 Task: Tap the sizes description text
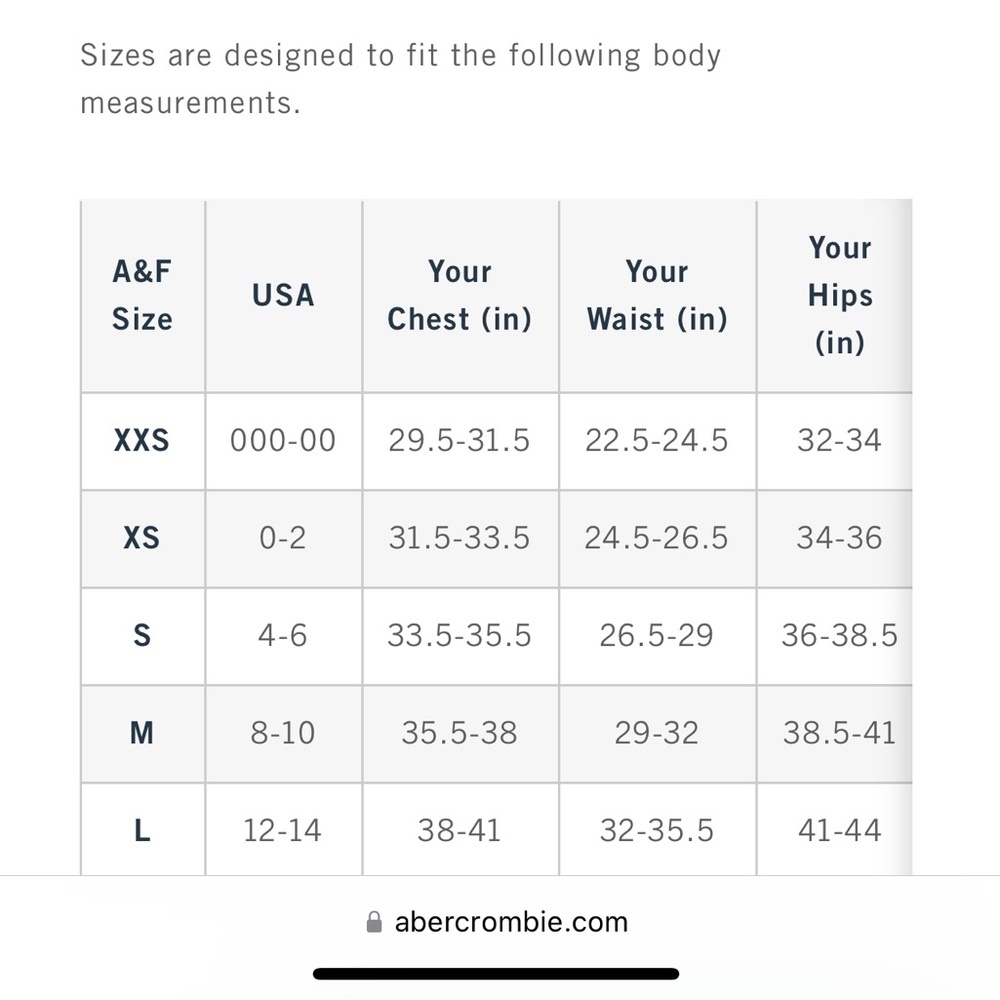click(401, 78)
